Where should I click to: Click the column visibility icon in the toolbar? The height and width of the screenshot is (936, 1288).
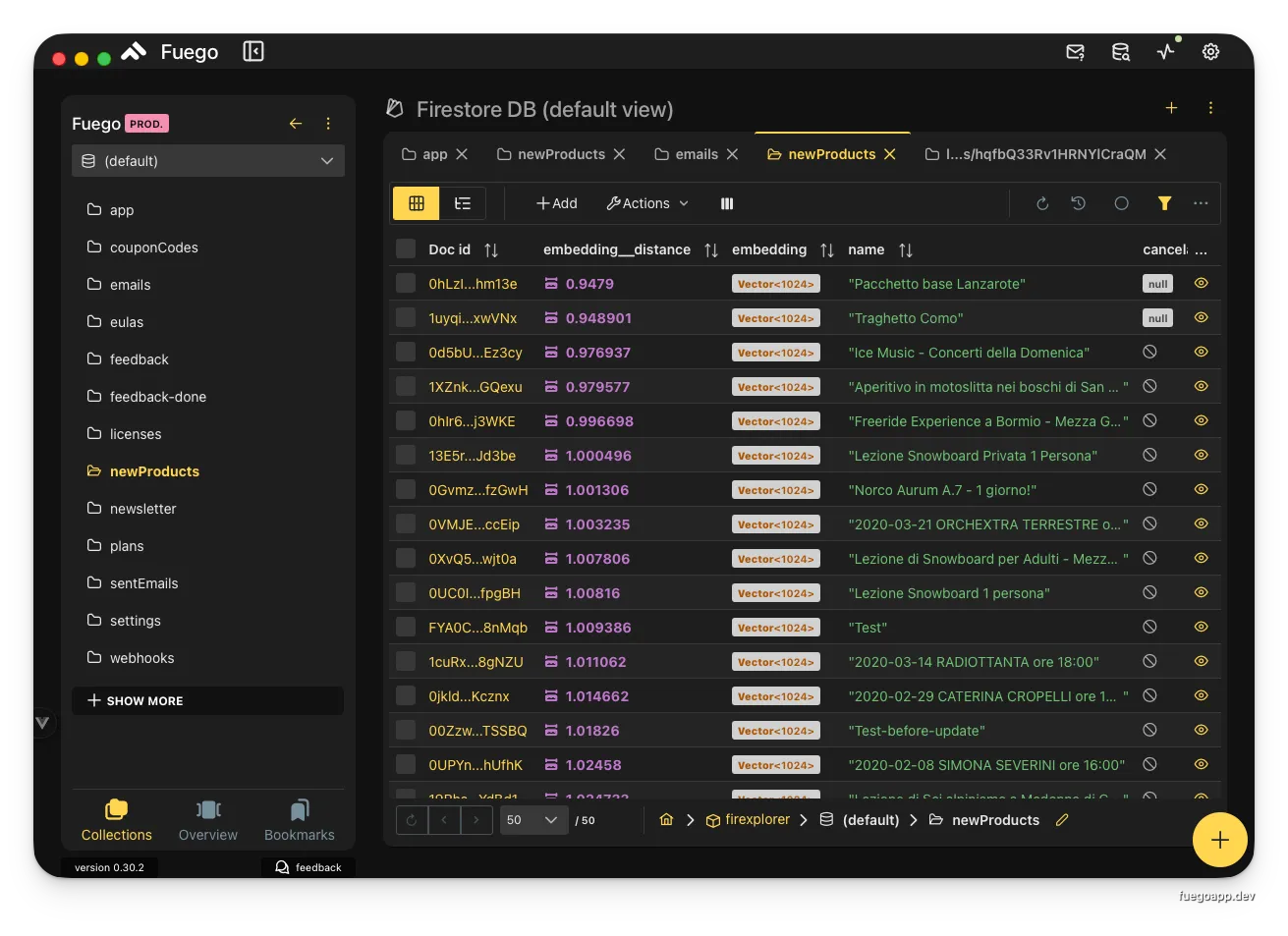(x=726, y=203)
